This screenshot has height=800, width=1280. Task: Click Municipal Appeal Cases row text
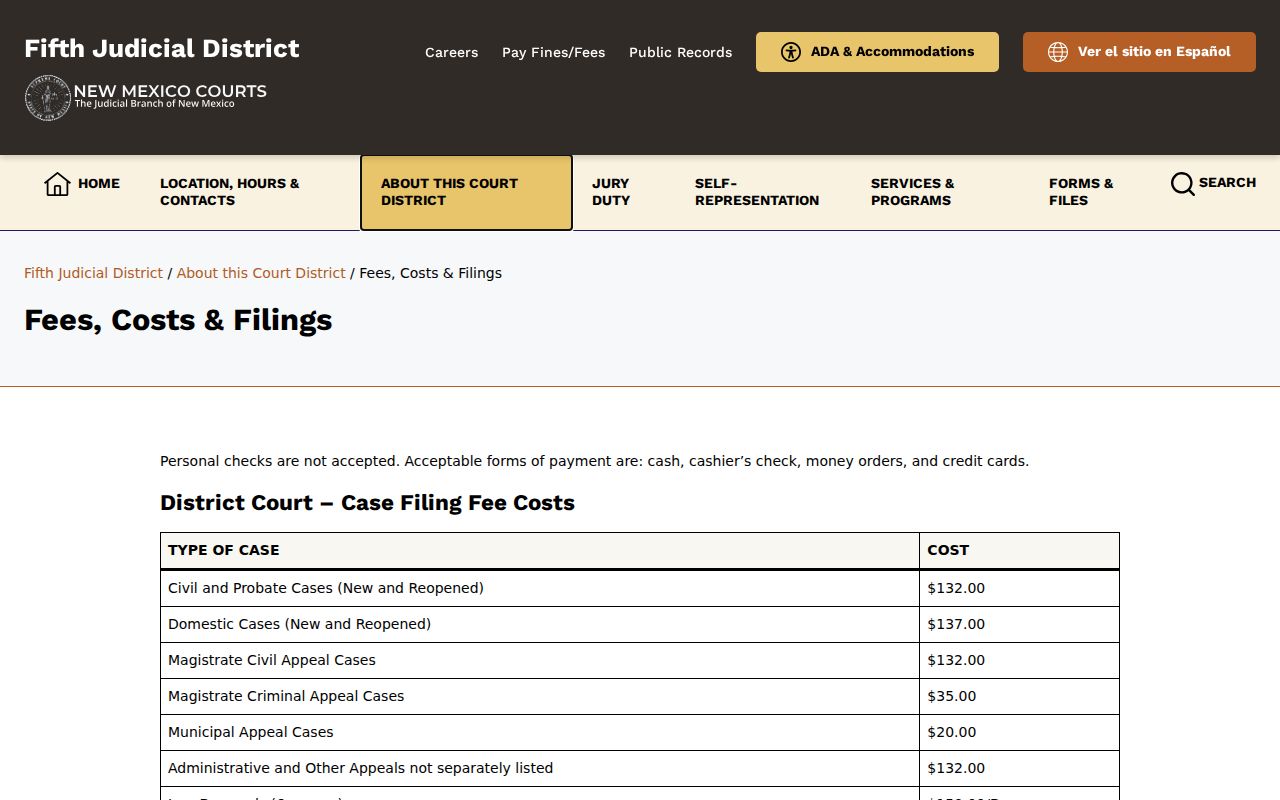click(x=251, y=732)
